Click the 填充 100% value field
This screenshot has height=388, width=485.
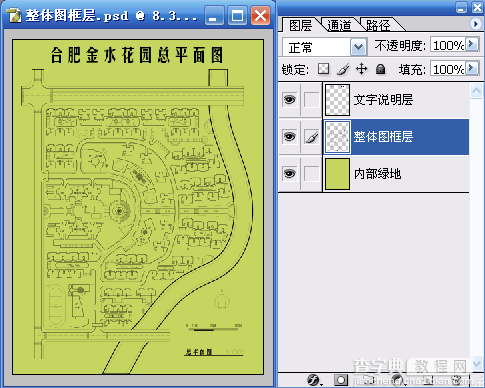(448, 69)
